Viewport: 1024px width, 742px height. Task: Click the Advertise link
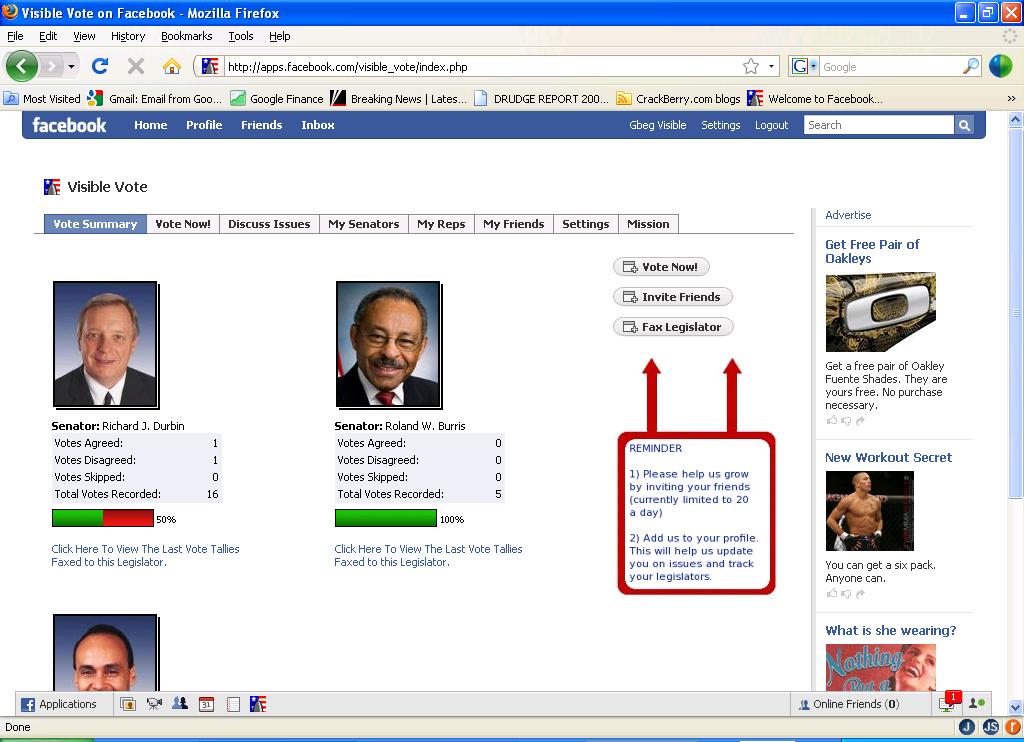pyautogui.click(x=848, y=215)
